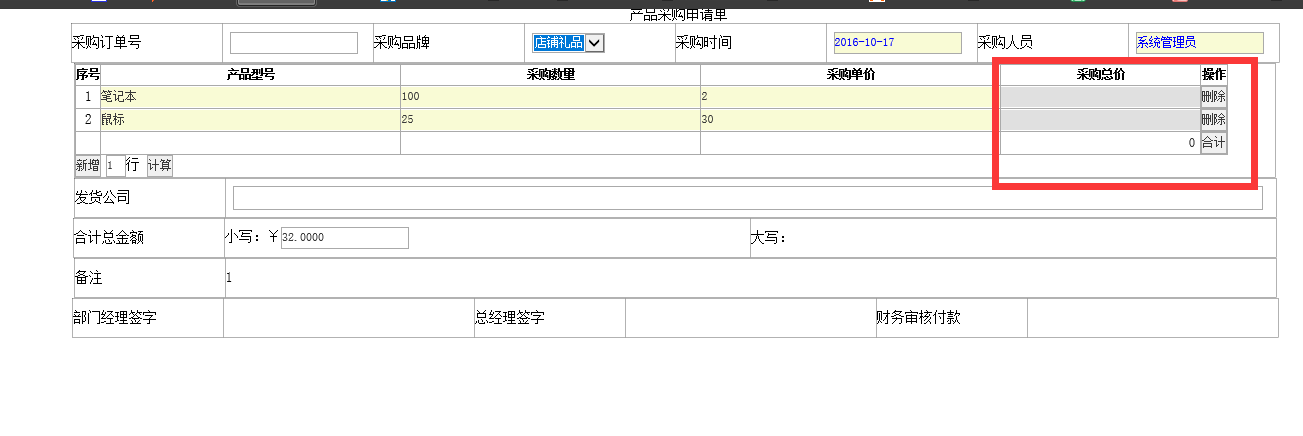Viewport: 1303px width, 436px height.
Task: Delete the 鼠标 row with 删除
Action: click(1213, 120)
